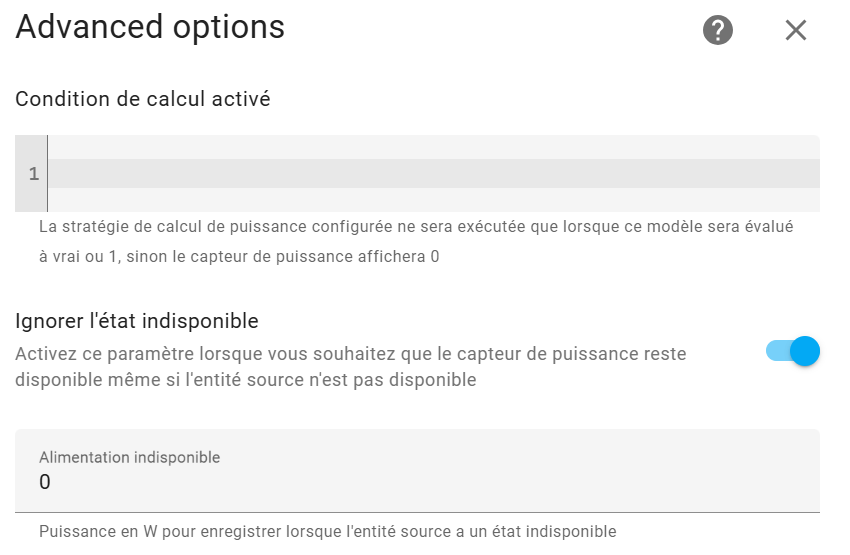Viewport: 850px width, 555px height.
Task: Select the 0 value in power field
Action: coord(44,482)
